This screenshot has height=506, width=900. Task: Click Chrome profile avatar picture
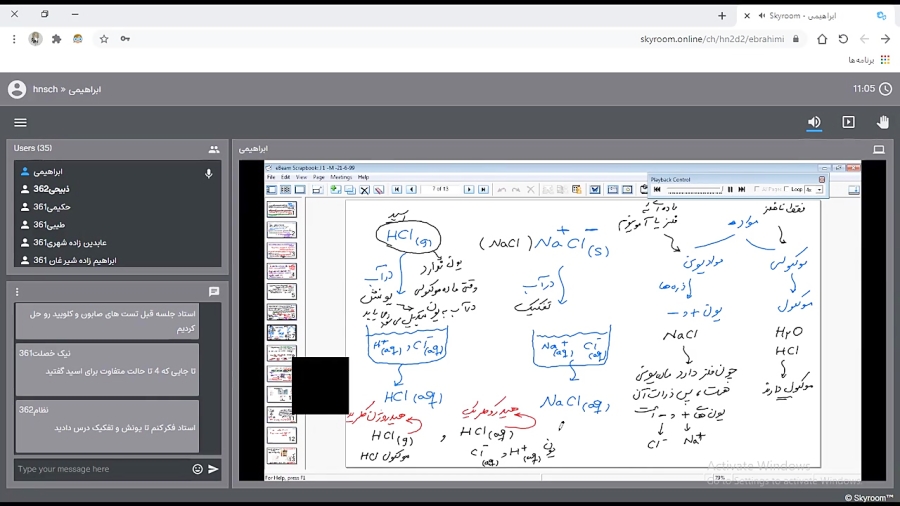pyautogui.click(x=36, y=39)
